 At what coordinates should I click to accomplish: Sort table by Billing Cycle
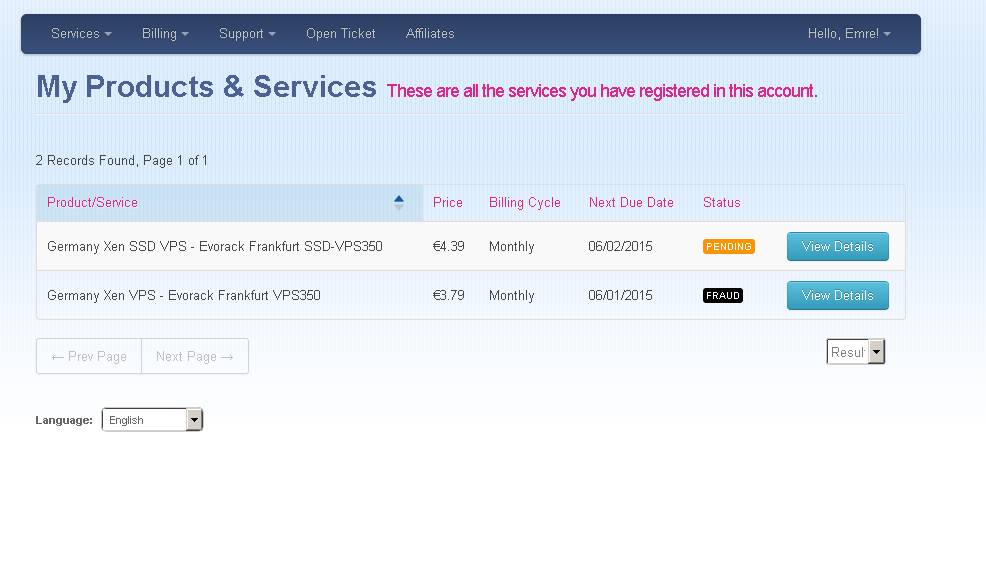click(x=524, y=202)
